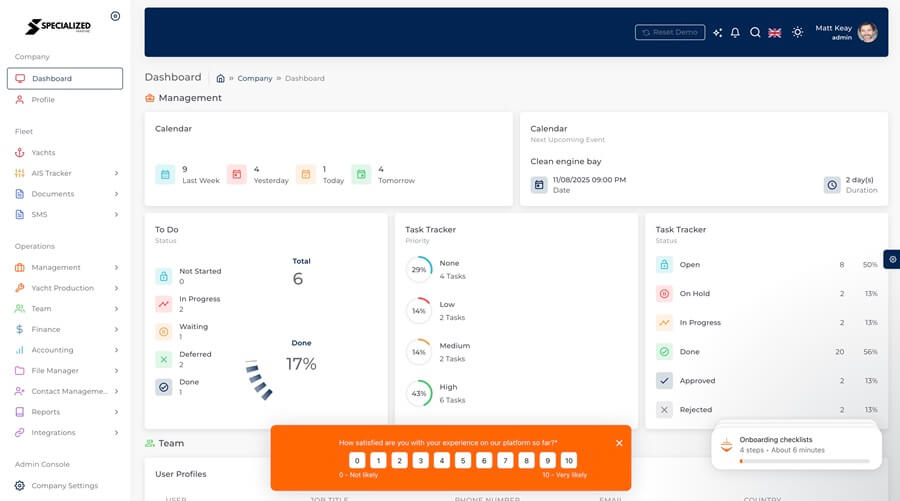
Task: Open the Profile sidebar item
Action: 43,100
